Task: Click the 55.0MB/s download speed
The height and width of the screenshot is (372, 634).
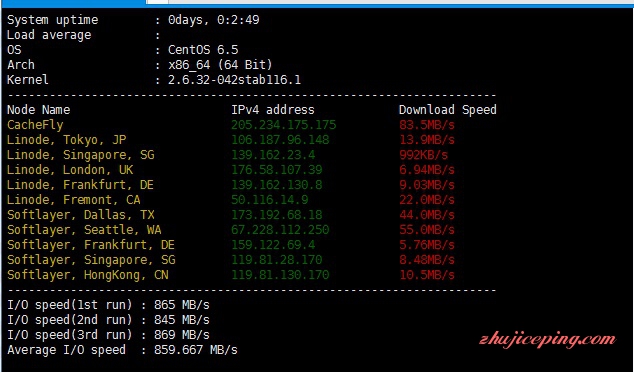Action: coord(427,230)
